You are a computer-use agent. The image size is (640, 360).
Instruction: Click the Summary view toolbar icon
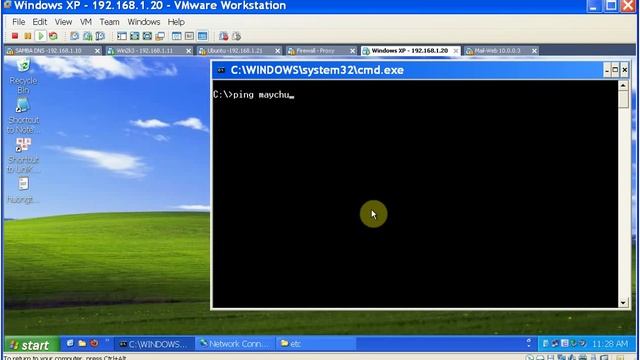[x=176, y=36]
